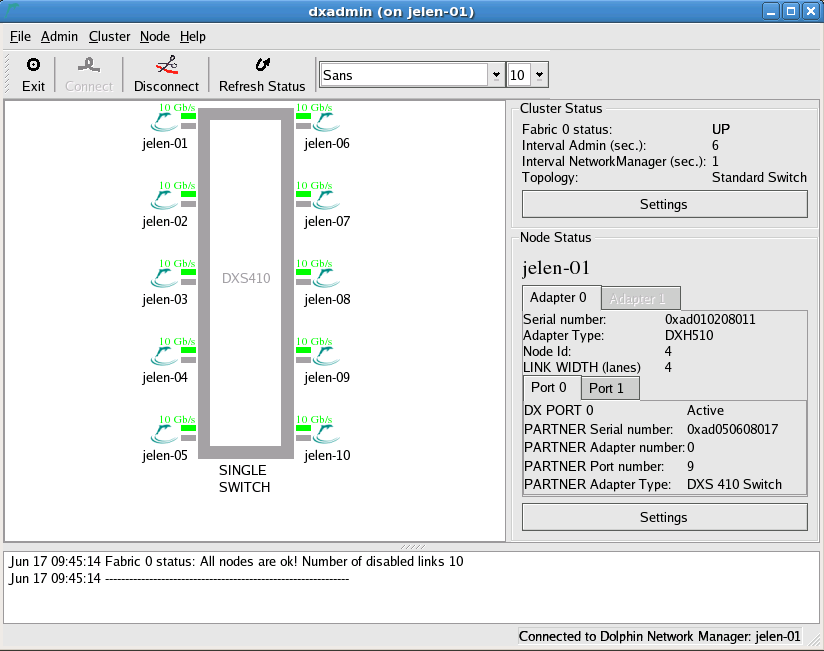Click partner serial number 0xad050608017

732,429
